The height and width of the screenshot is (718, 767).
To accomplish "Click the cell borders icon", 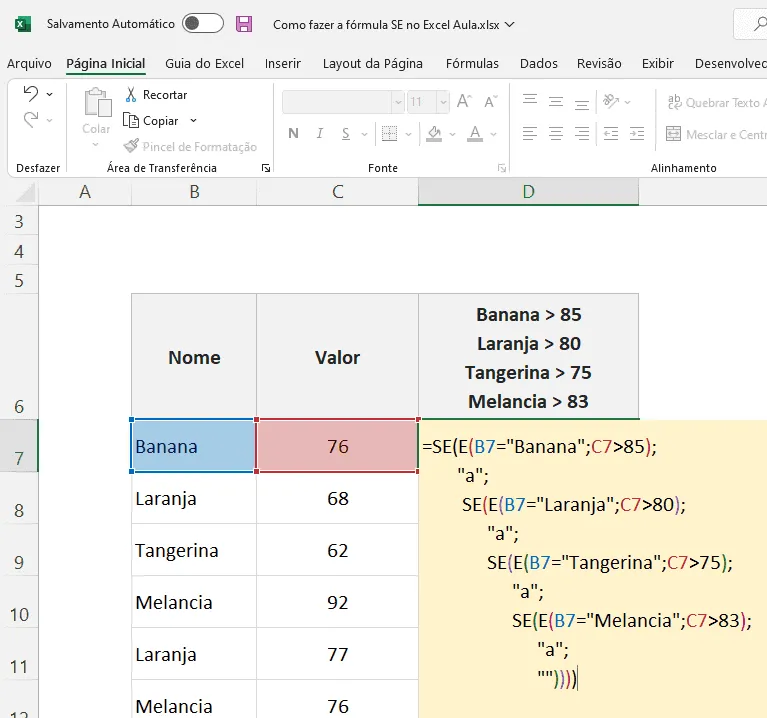I will (389, 133).
